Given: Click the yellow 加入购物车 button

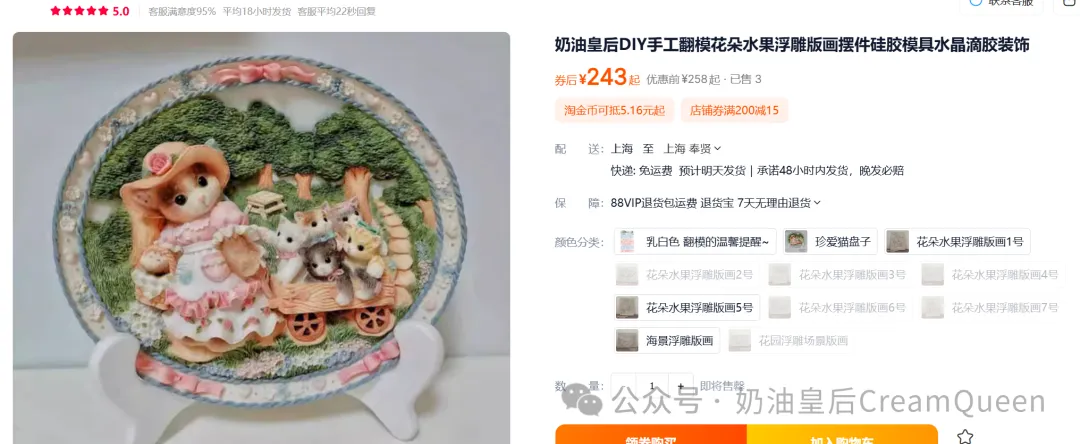Looking at the screenshot, I should 842,434.
